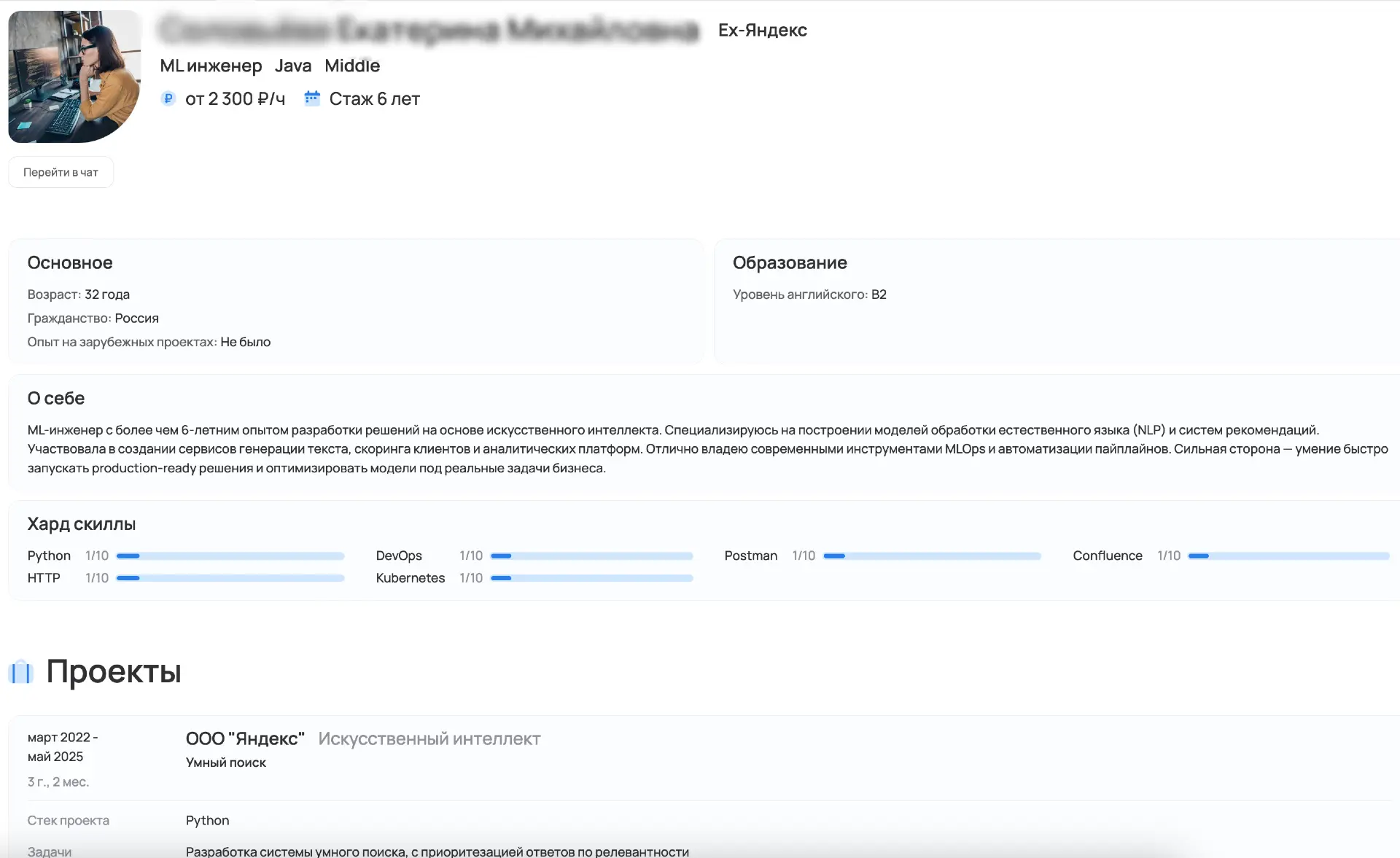Open the candidate profile photo
Viewport: 1400px width, 858px height.
click(74, 77)
